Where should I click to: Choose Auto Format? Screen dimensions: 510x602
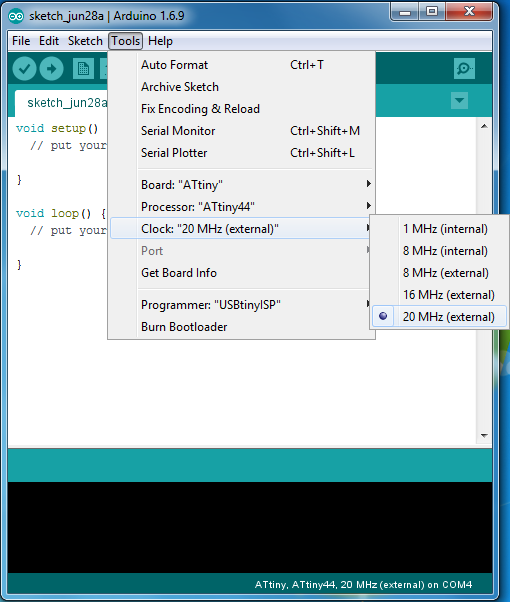(x=241, y=65)
